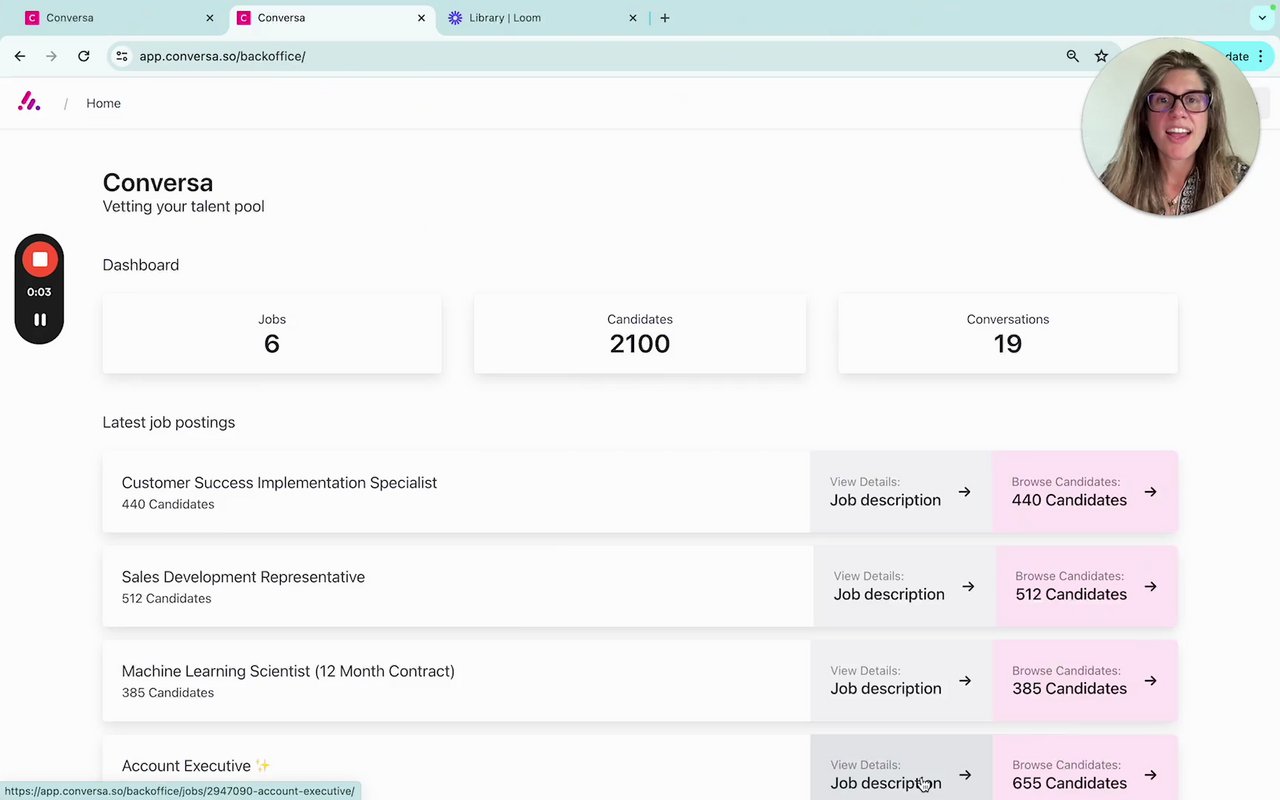Bookmark this page with the star icon
Image resolution: width=1280 pixels, height=800 pixels.
(1101, 56)
